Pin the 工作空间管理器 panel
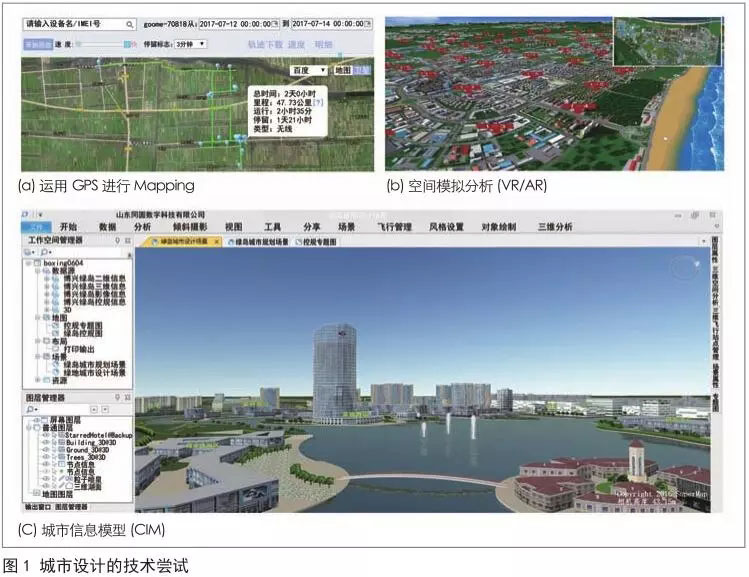Screen dimensions: 749x577 click(x=118, y=240)
